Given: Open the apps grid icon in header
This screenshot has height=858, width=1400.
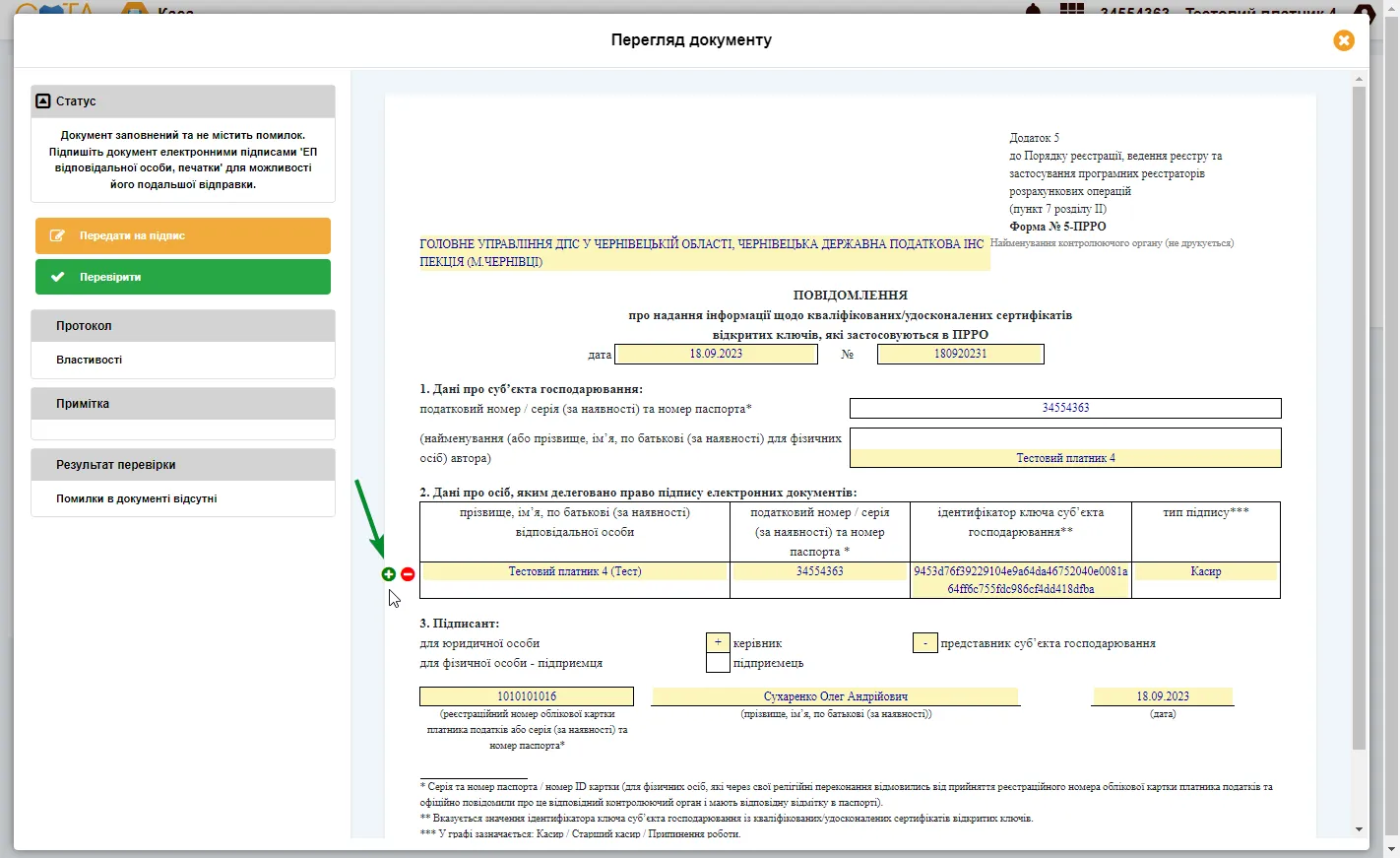Looking at the screenshot, I should pos(1072,10).
